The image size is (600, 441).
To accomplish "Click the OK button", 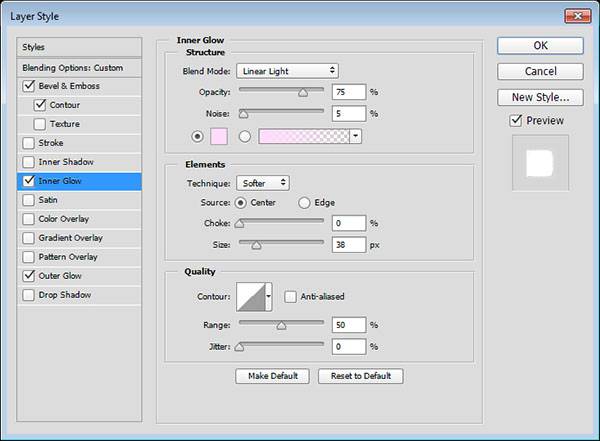I will pos(540,45).
